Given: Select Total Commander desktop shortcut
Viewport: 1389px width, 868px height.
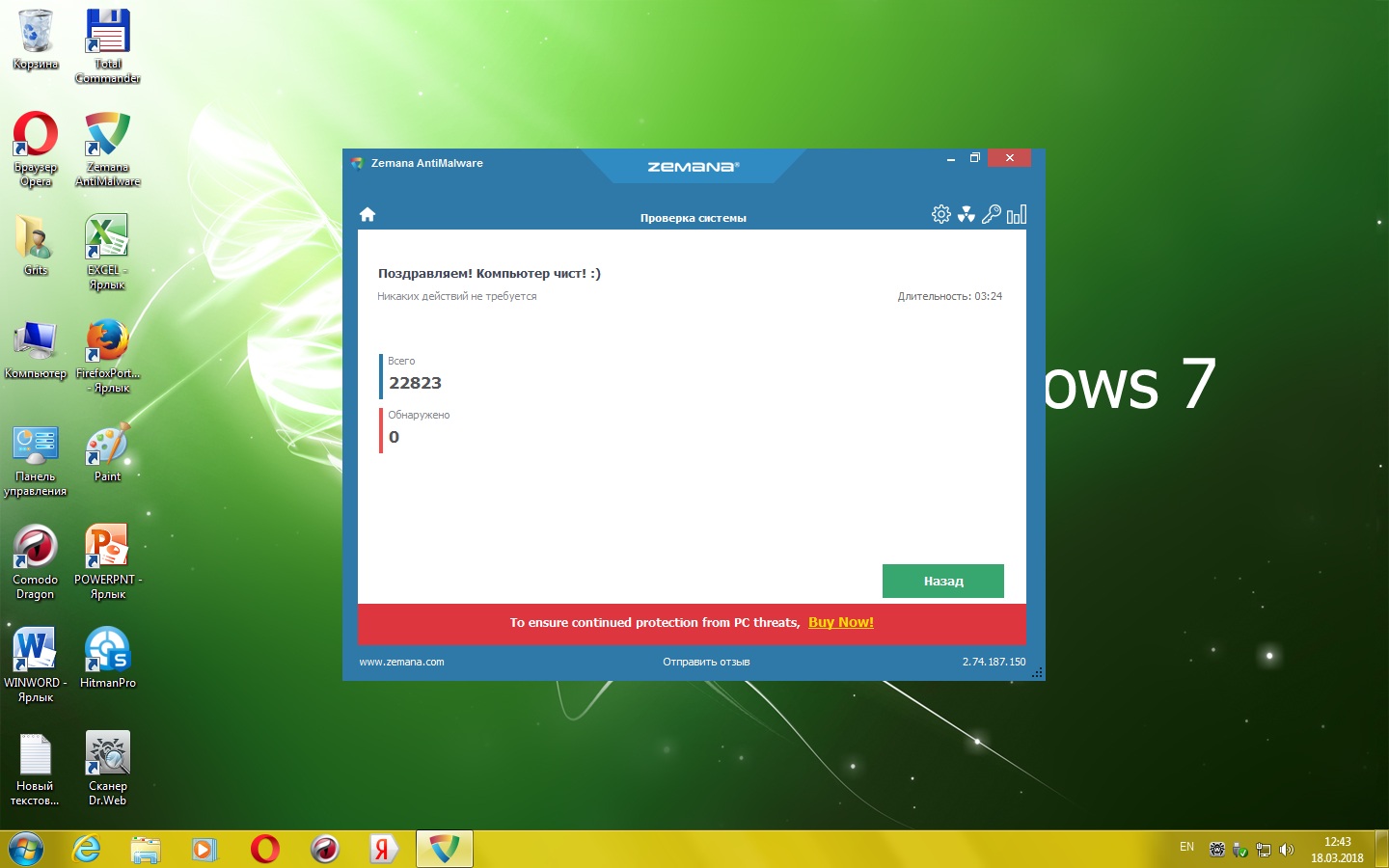Looking at the screenshot, I should [x=108, y=46].
